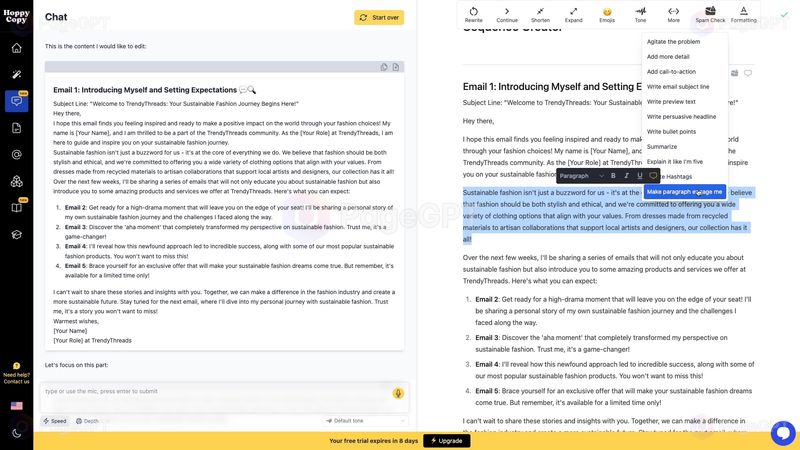Click the Email 5 list item in chat
The image size is (800, 450).
(x=229, y=270)
